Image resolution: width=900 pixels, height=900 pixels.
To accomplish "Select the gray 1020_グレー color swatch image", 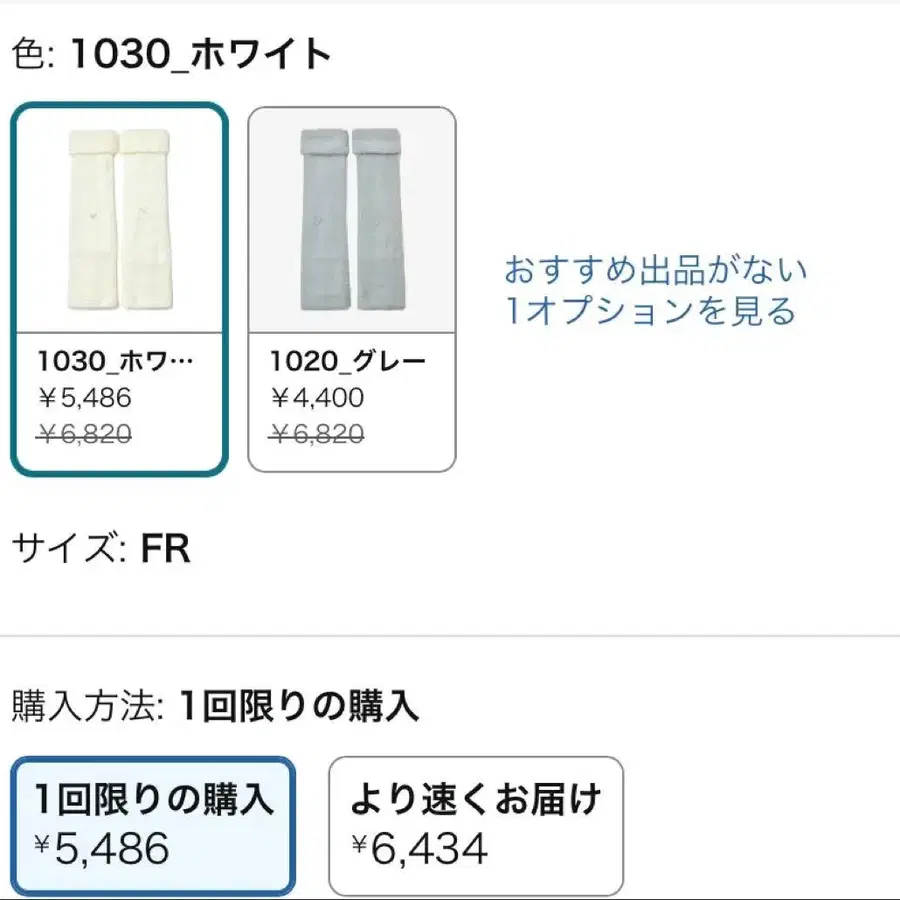I will click(x=351, y=218).
